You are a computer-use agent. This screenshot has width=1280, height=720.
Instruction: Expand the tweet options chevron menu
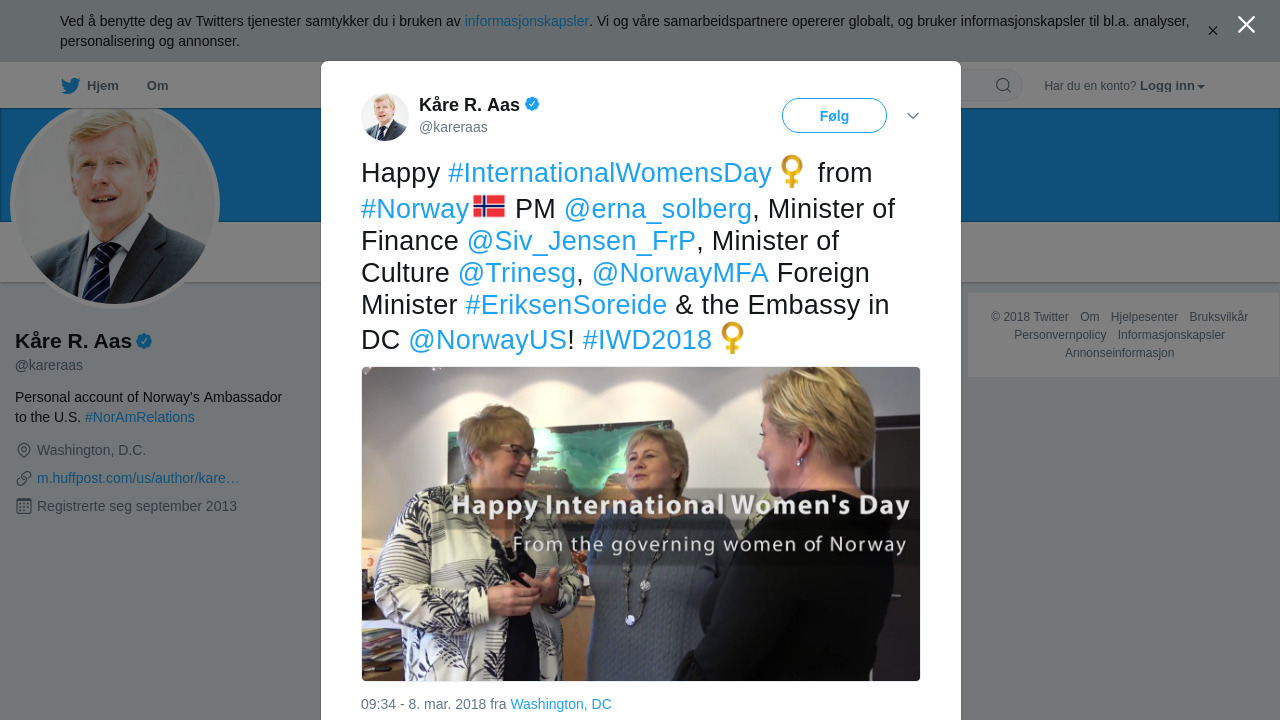point(913,116)
